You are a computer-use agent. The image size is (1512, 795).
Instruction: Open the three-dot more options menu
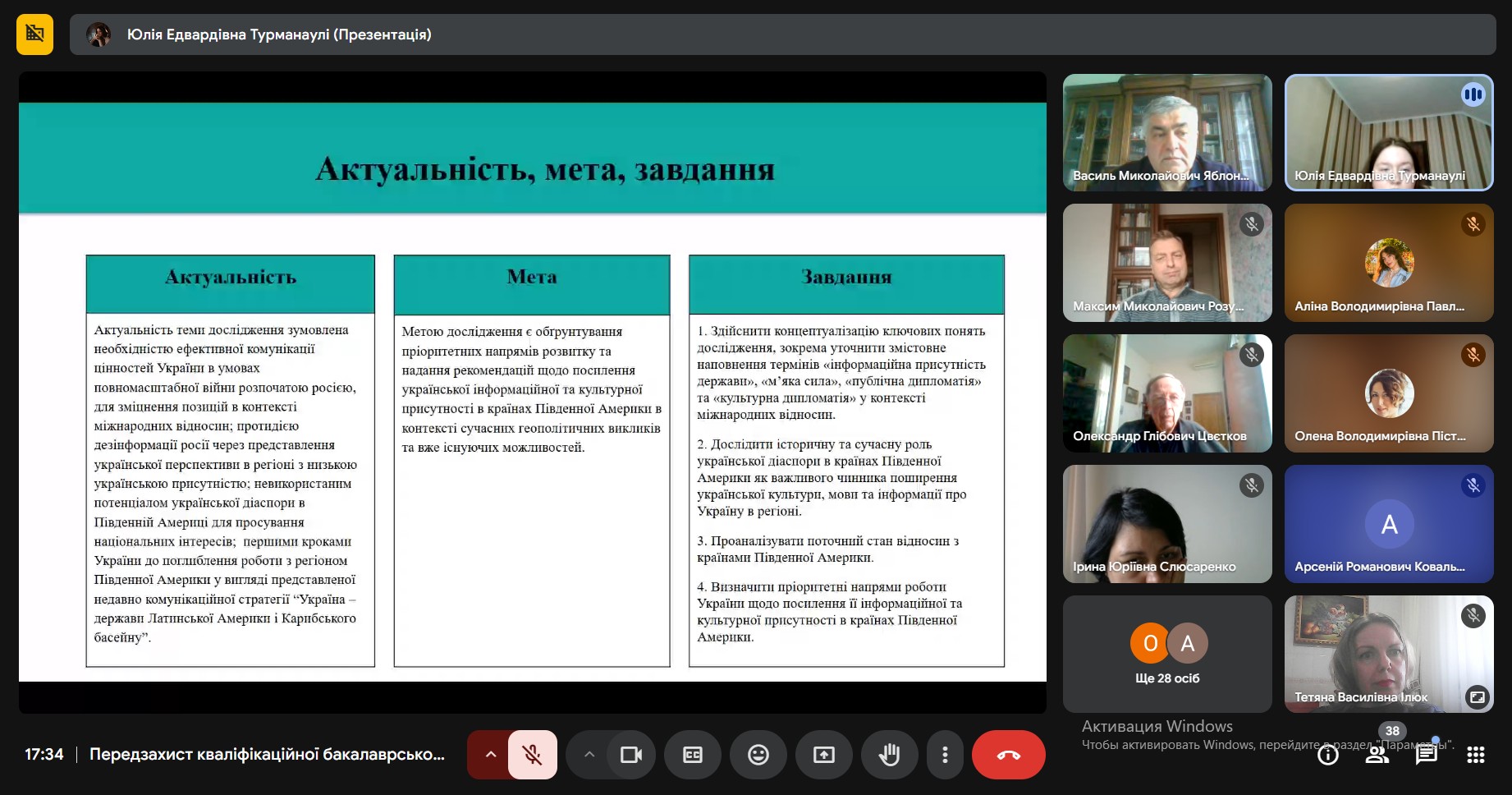coord(945,755)
